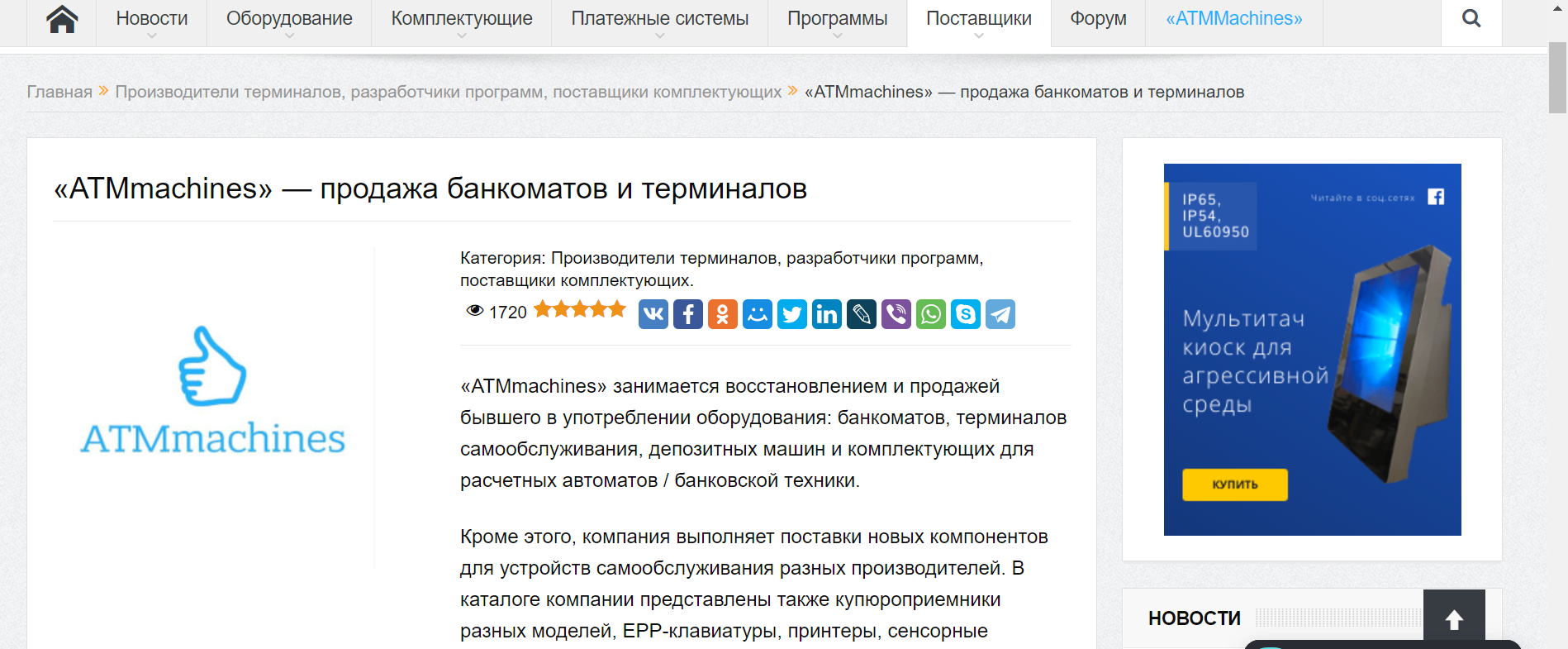Share the page on Twitter

point(792,314)
